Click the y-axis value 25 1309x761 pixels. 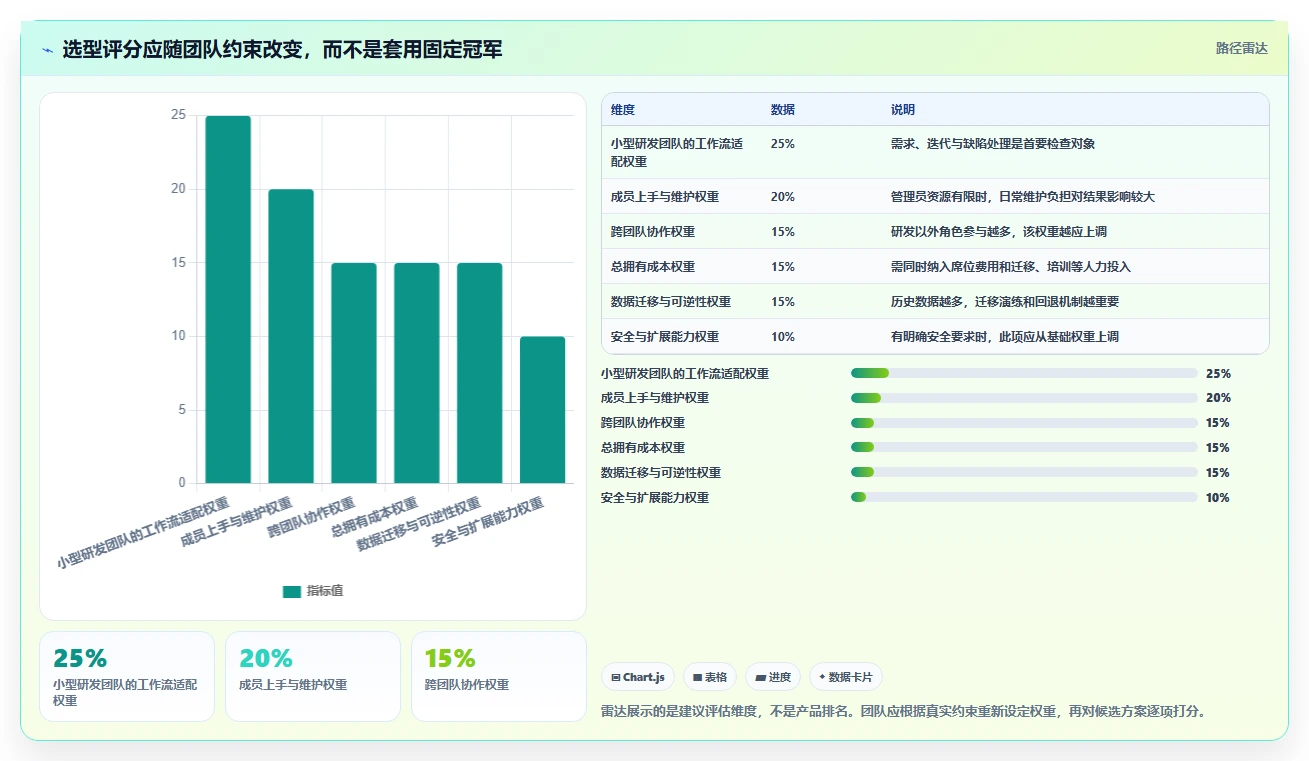(178, 115)
